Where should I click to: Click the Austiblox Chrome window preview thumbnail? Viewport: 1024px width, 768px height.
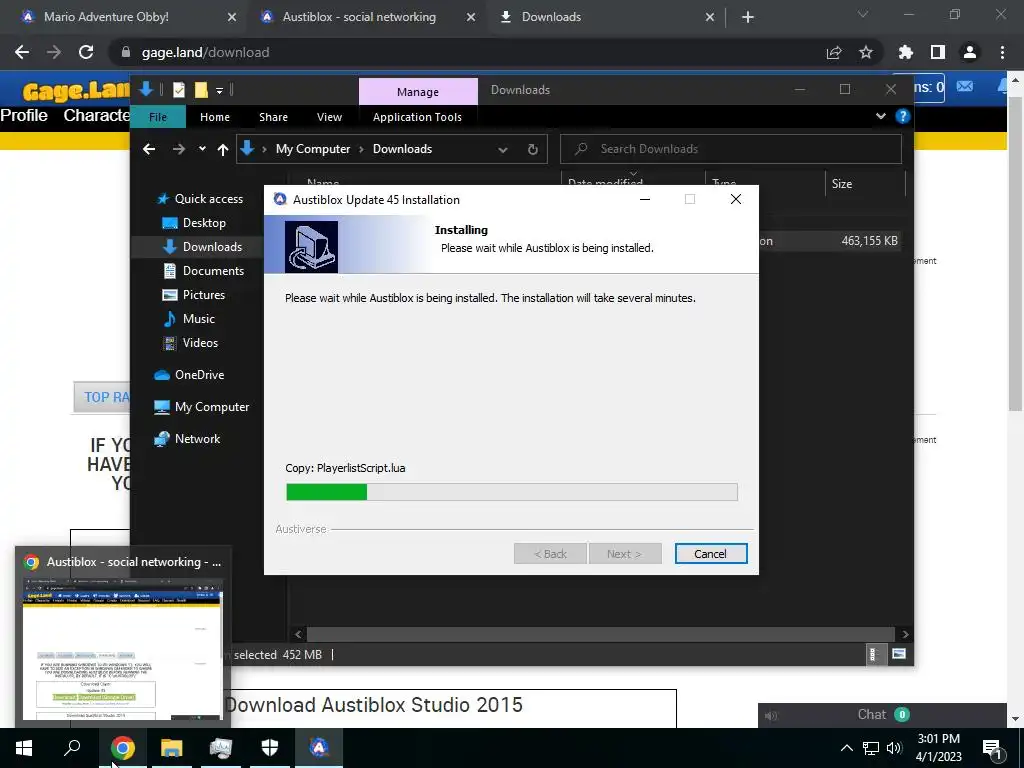tap(123, 649)
